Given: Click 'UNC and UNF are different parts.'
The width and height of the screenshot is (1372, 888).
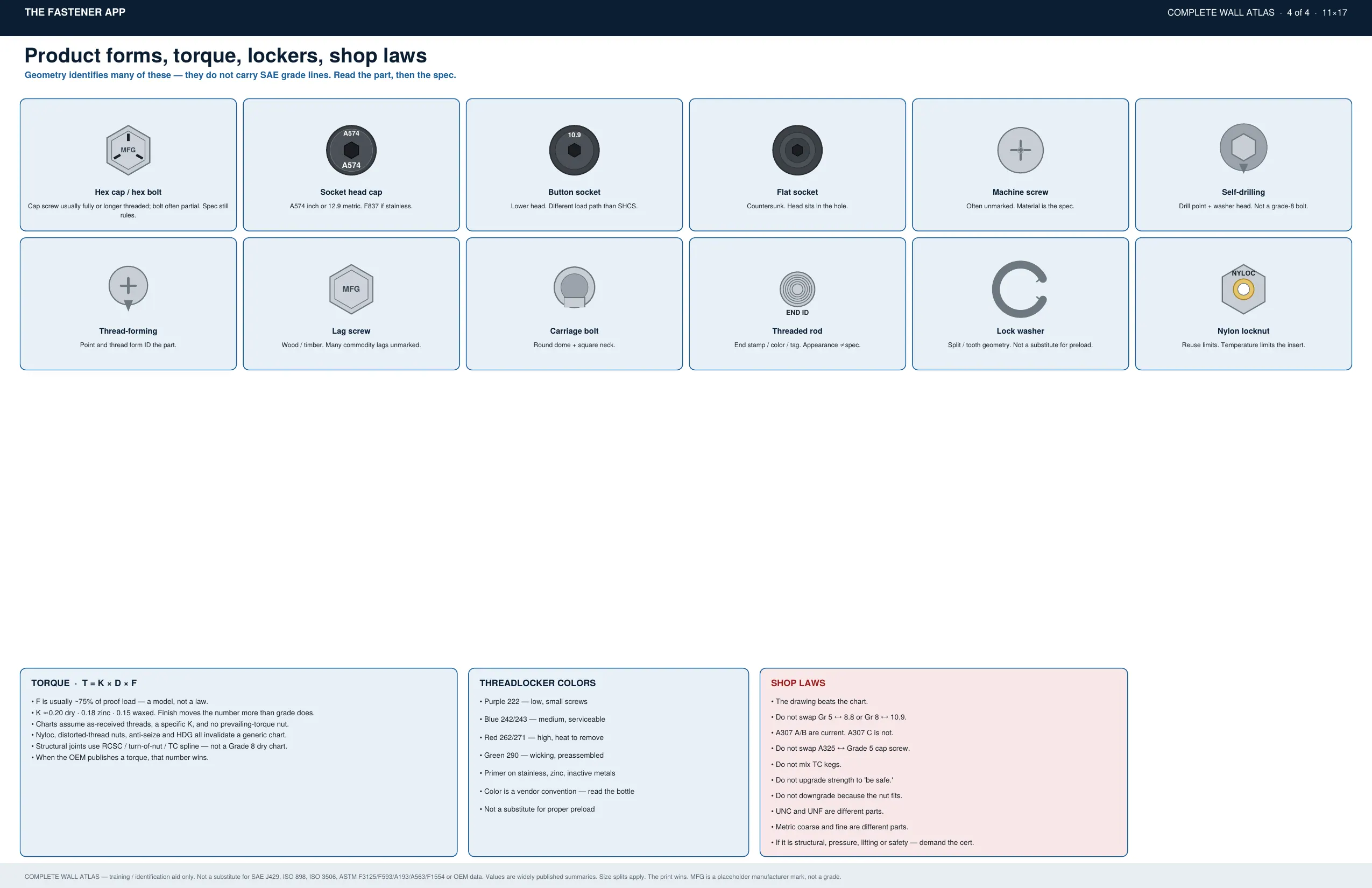Looking at the screenshot, I should coord(828,812).
